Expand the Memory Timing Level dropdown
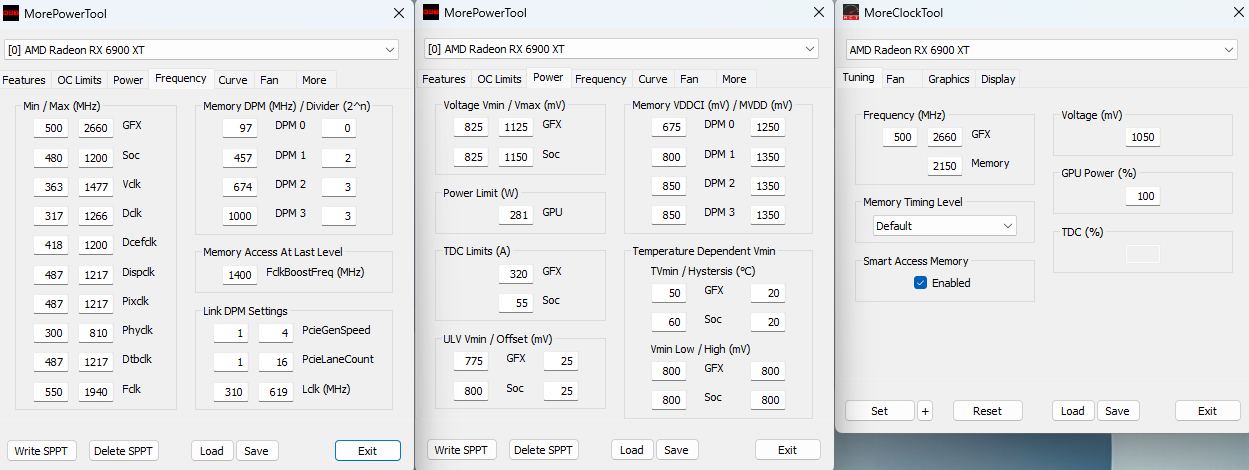Image resolution: width=1249 pixels, height=470 pixels. coord(945,226)
